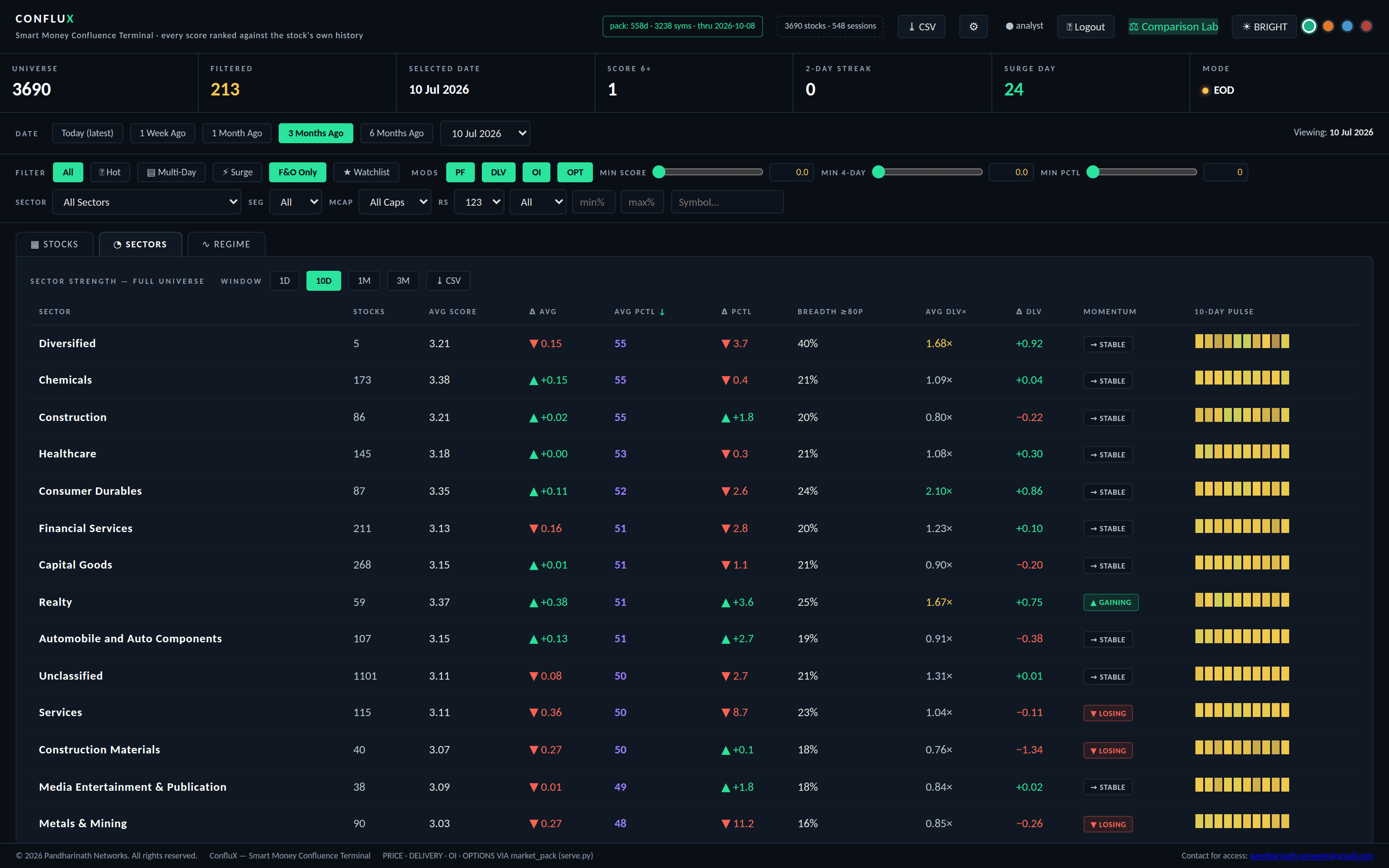The image size is (1389, 868).
Task: Open the Comparison Lab link
Action: (1173, 26)
